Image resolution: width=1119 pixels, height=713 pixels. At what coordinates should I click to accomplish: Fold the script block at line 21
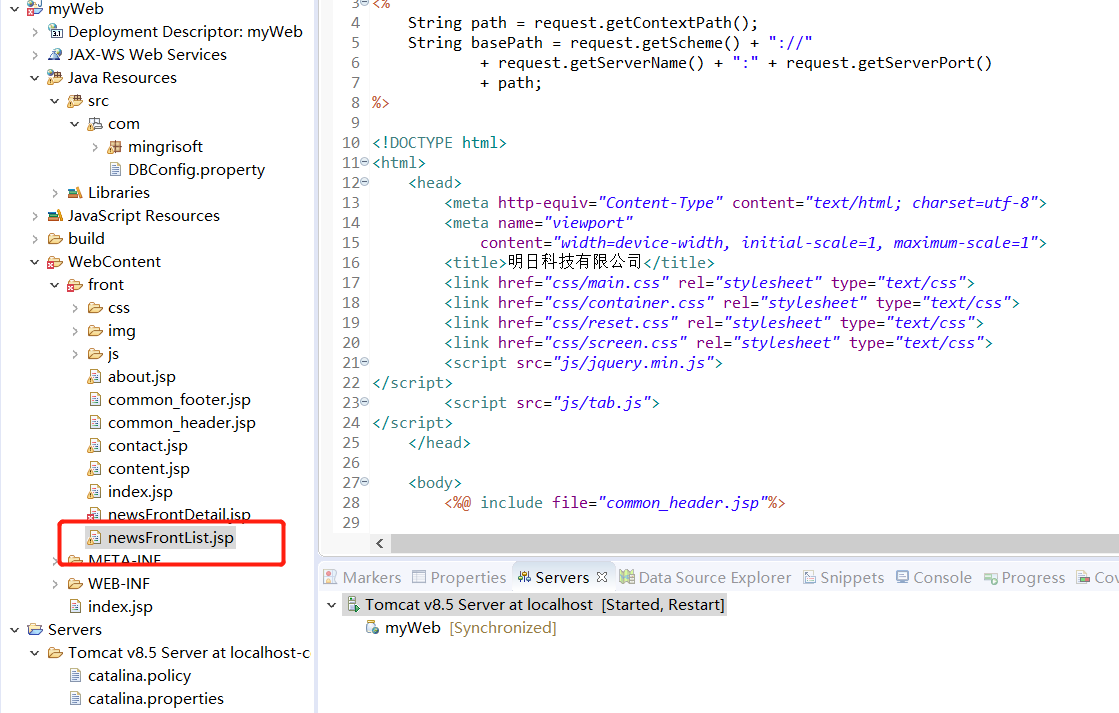pos(365,362)
